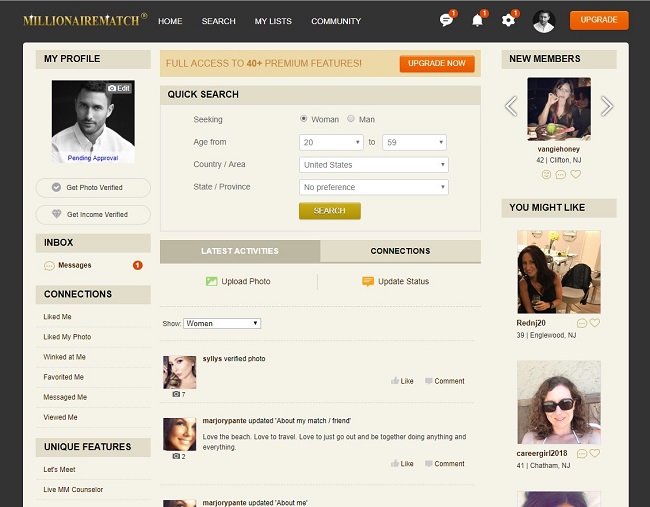
Task: Click the Messages chat bubble icon in Inbox
Action: [49, 266]
